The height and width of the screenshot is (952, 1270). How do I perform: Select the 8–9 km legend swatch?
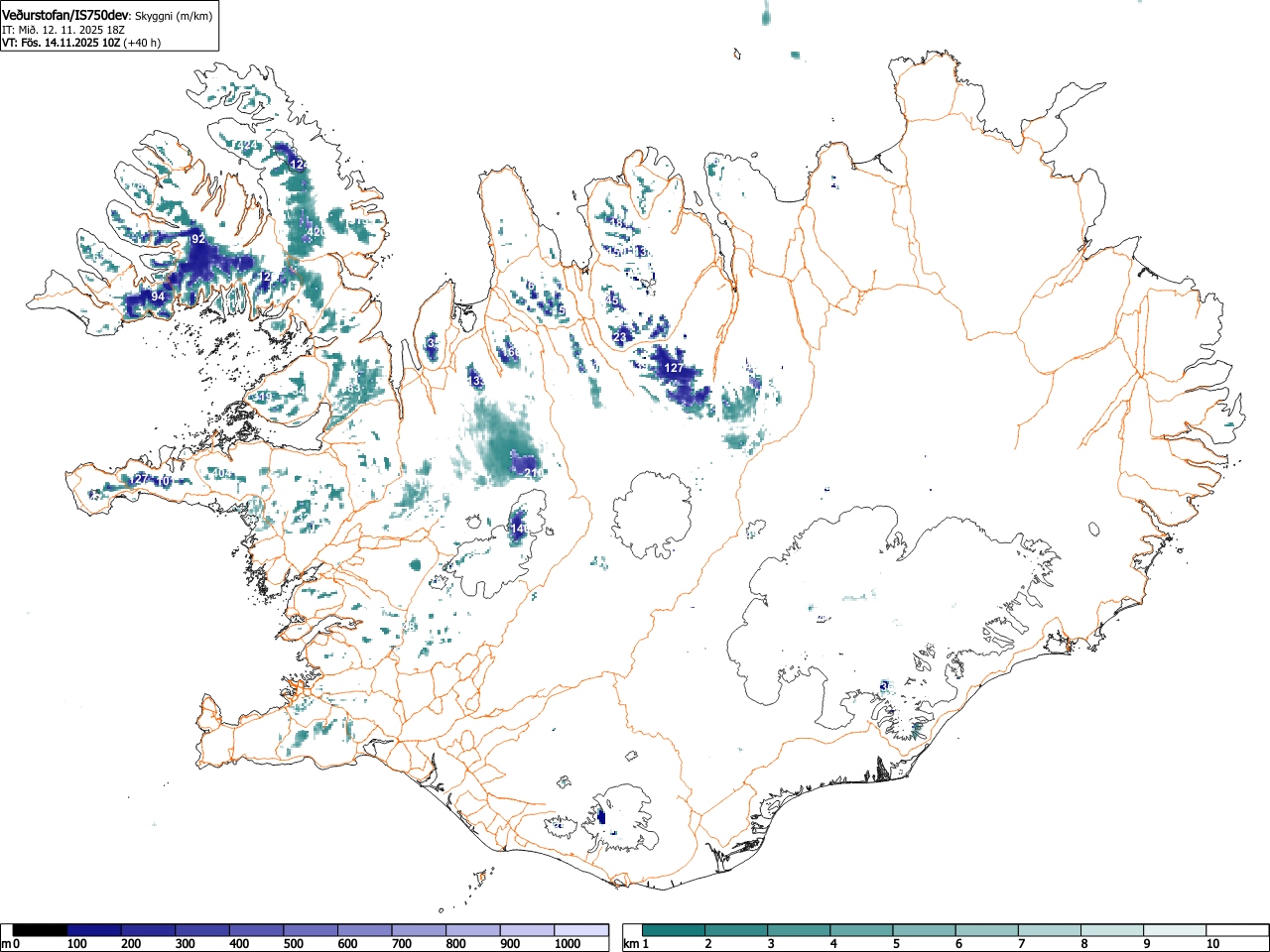(x=1111, y=930)
